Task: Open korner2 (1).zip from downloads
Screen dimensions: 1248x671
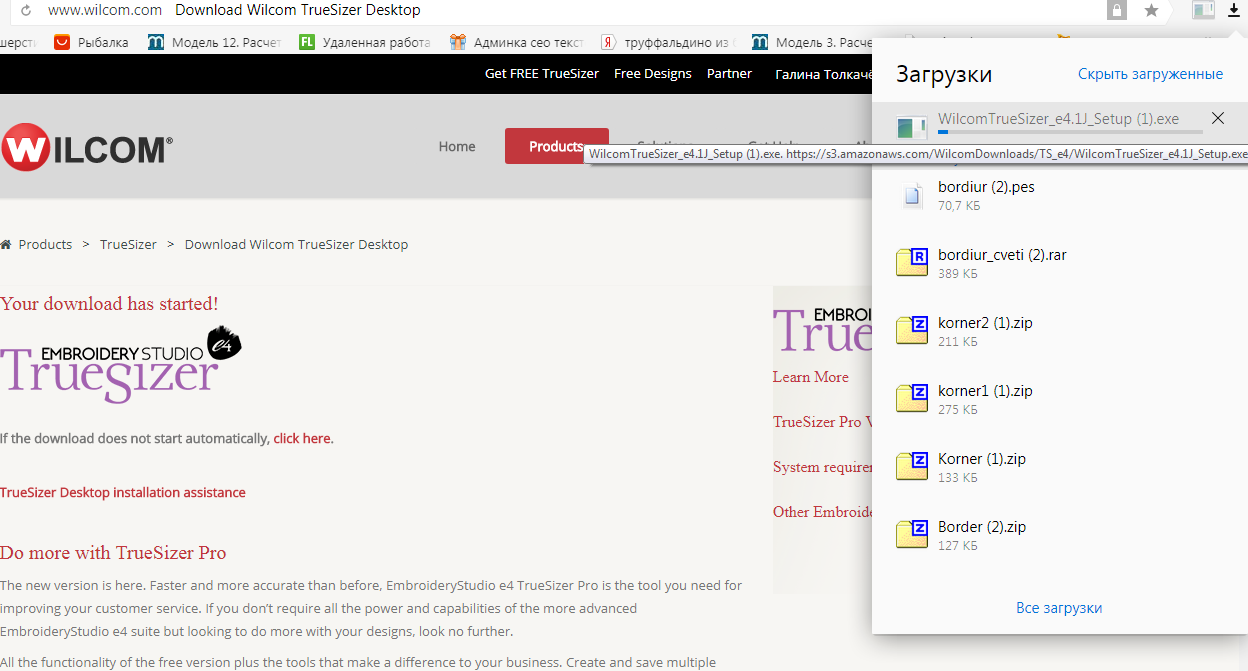Action: (984, 323)
